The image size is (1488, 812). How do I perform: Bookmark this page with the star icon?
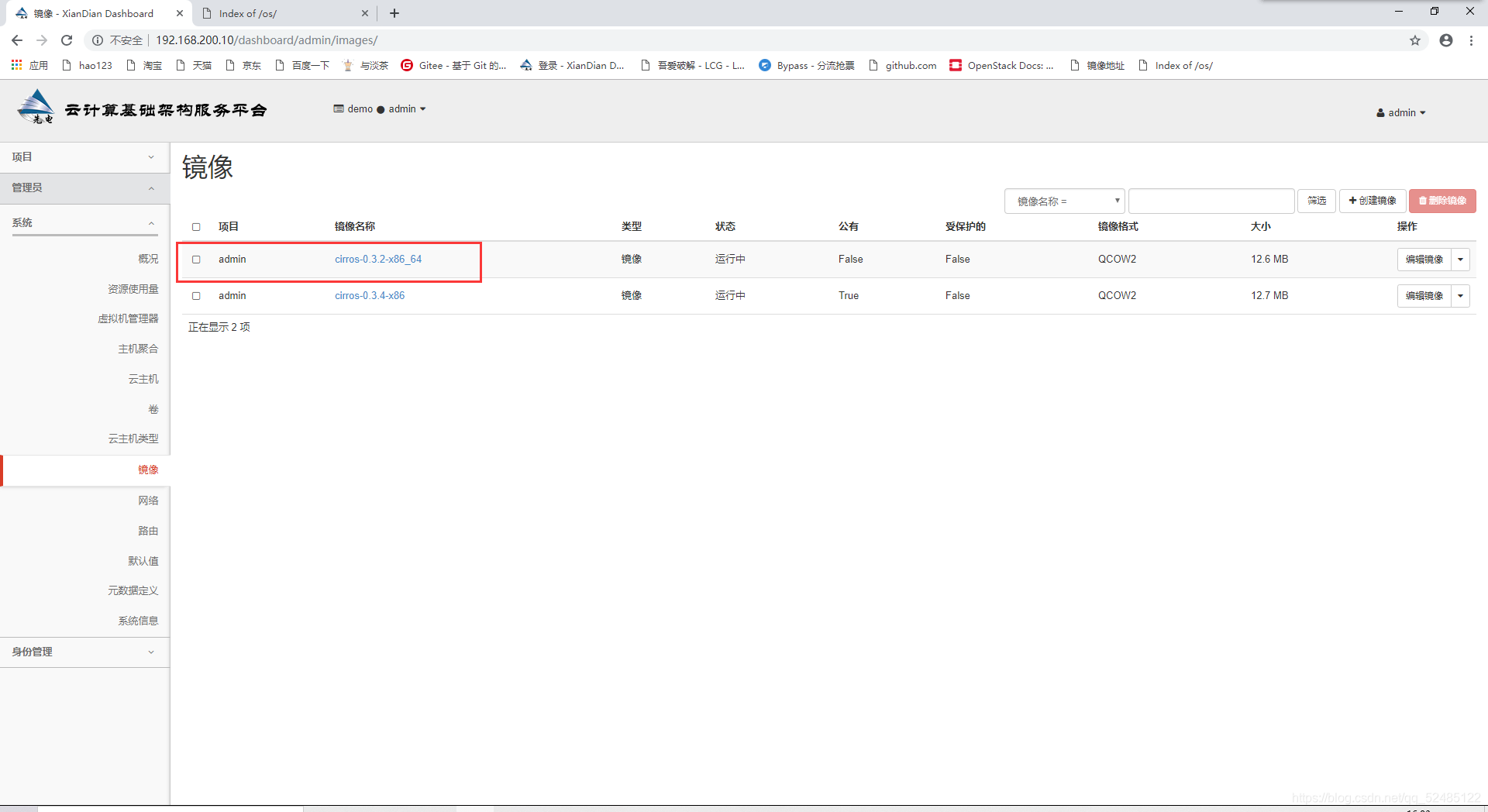coord(1415,40)
